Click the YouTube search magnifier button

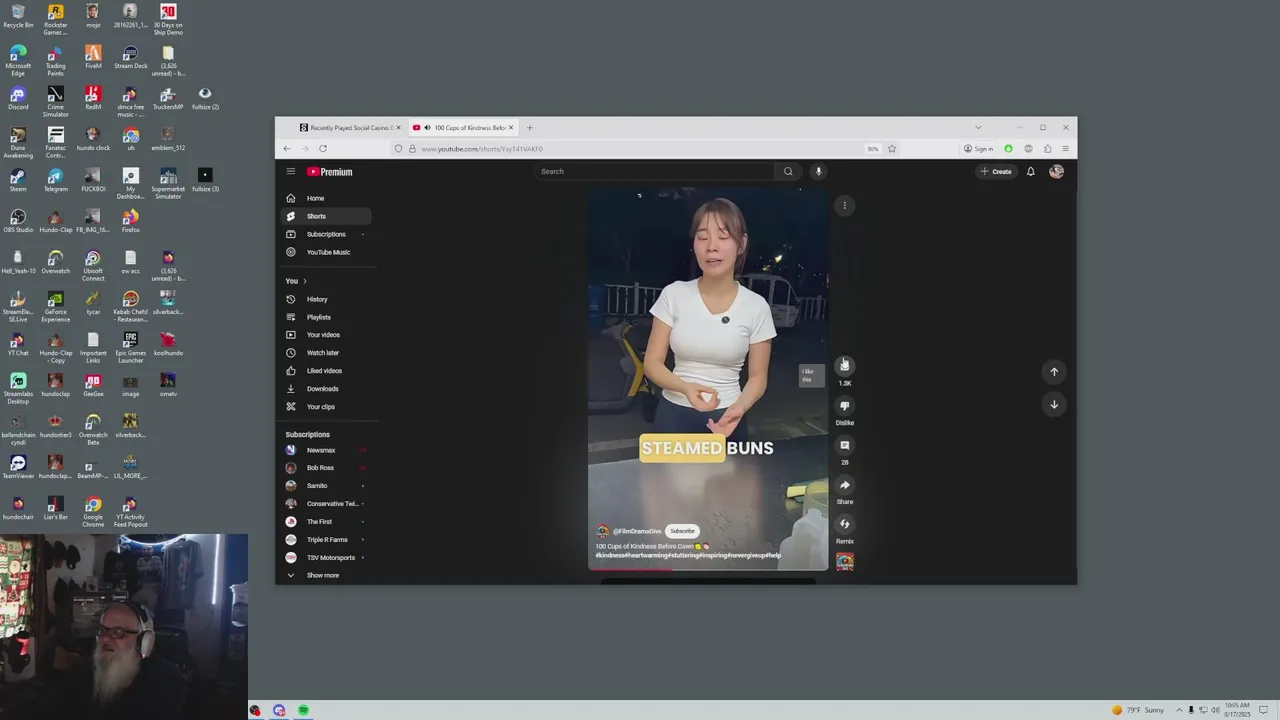pyautogui.click(x=788, y=172)
